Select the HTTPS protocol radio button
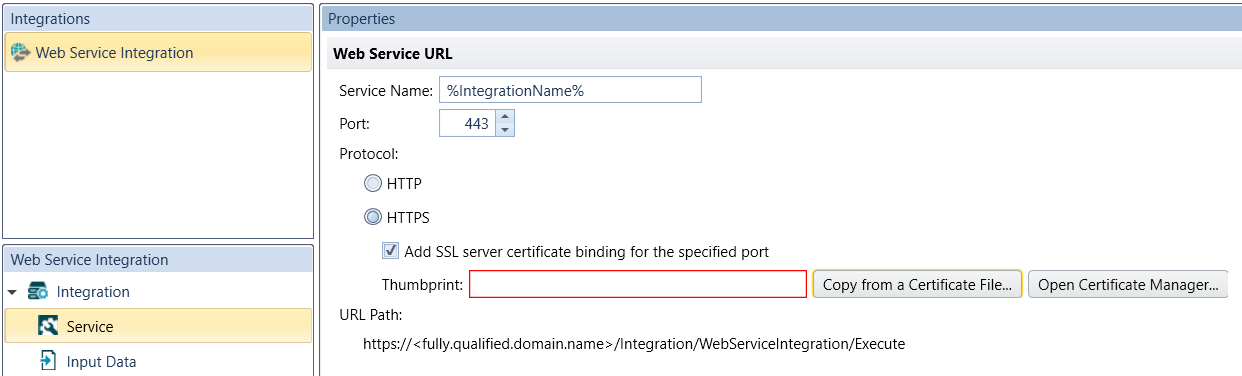 (373, 216)
